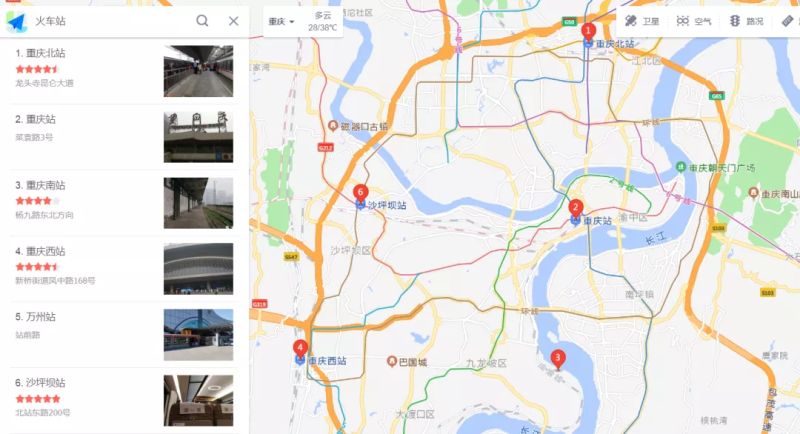Viewport: 800px width, 434px height.
Task: Click red map marker 3 near the river
Action: pyautogui.click(x=558, y=359)
